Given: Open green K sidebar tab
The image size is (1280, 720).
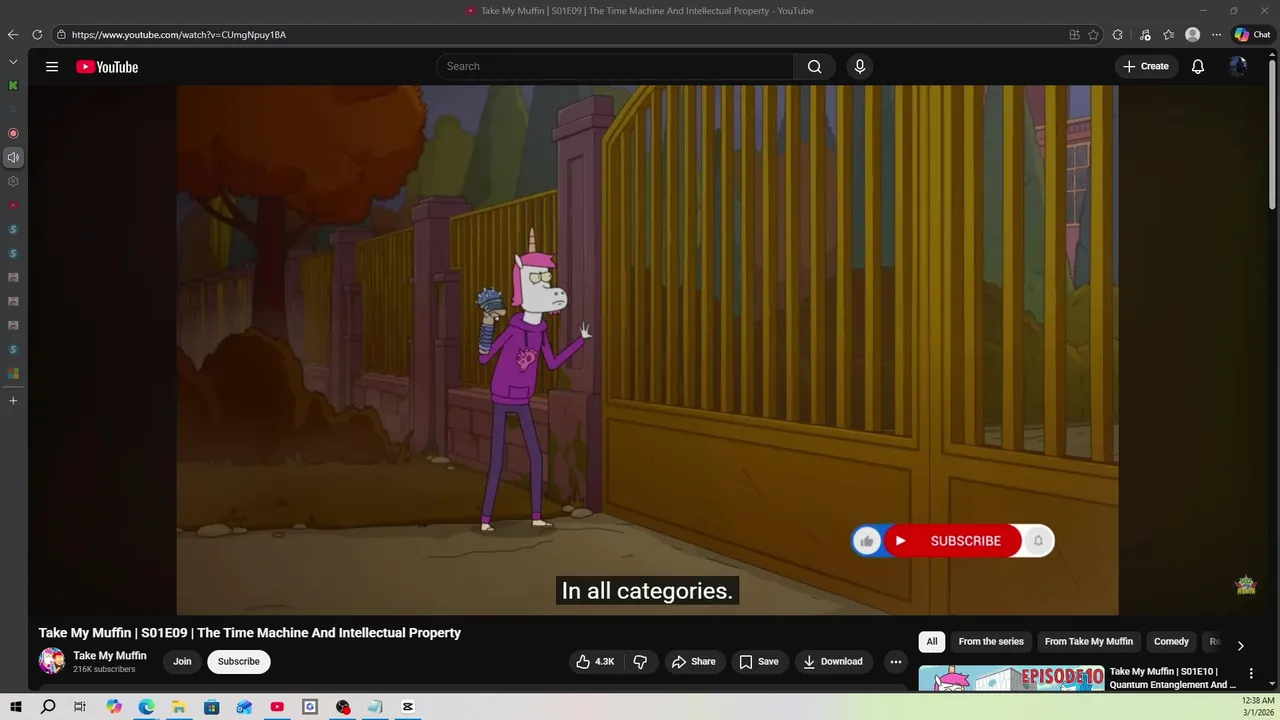Looking at the screenshot, I should [13, 86].
